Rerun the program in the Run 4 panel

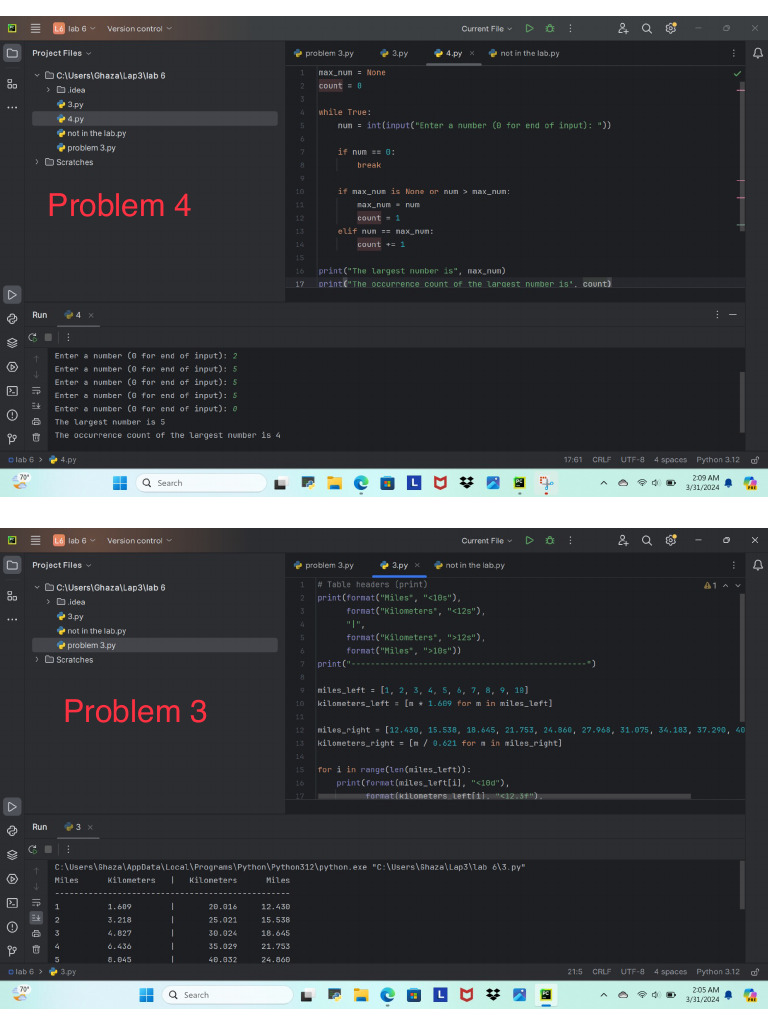(x=33, y=337)
